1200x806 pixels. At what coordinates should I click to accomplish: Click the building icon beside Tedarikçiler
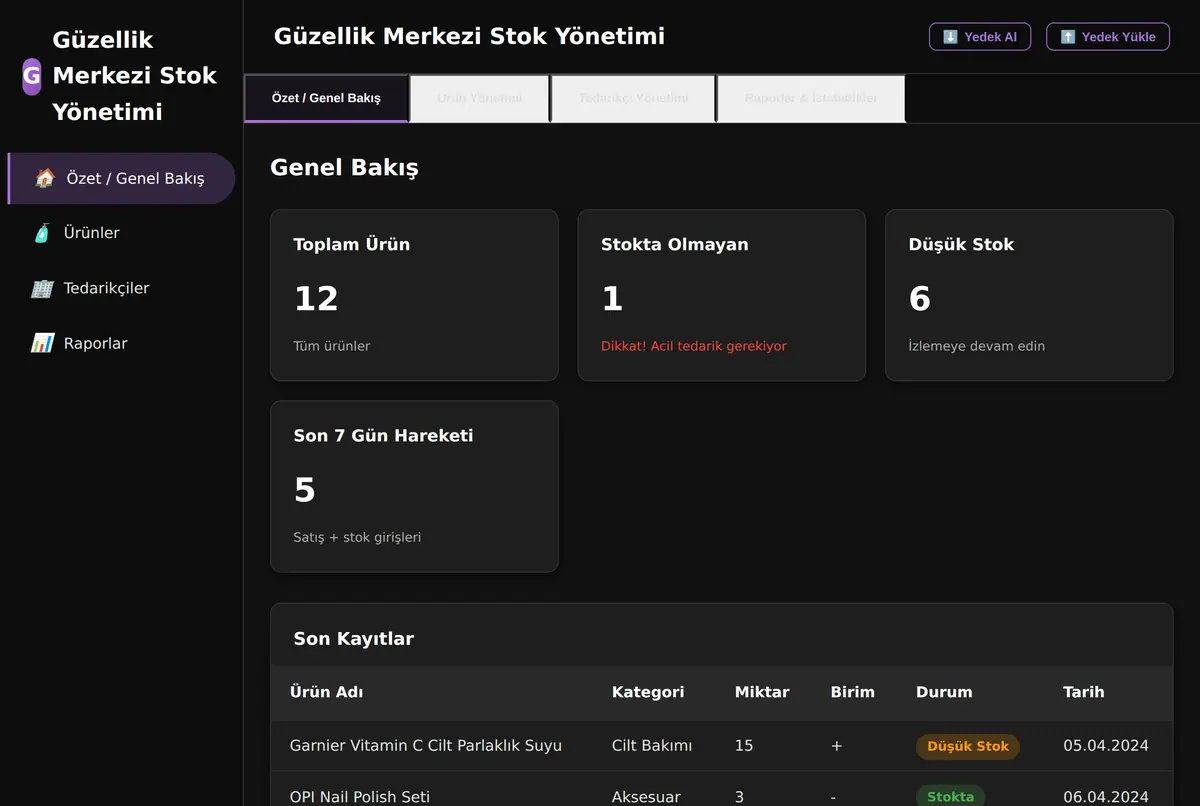[42, 288]
